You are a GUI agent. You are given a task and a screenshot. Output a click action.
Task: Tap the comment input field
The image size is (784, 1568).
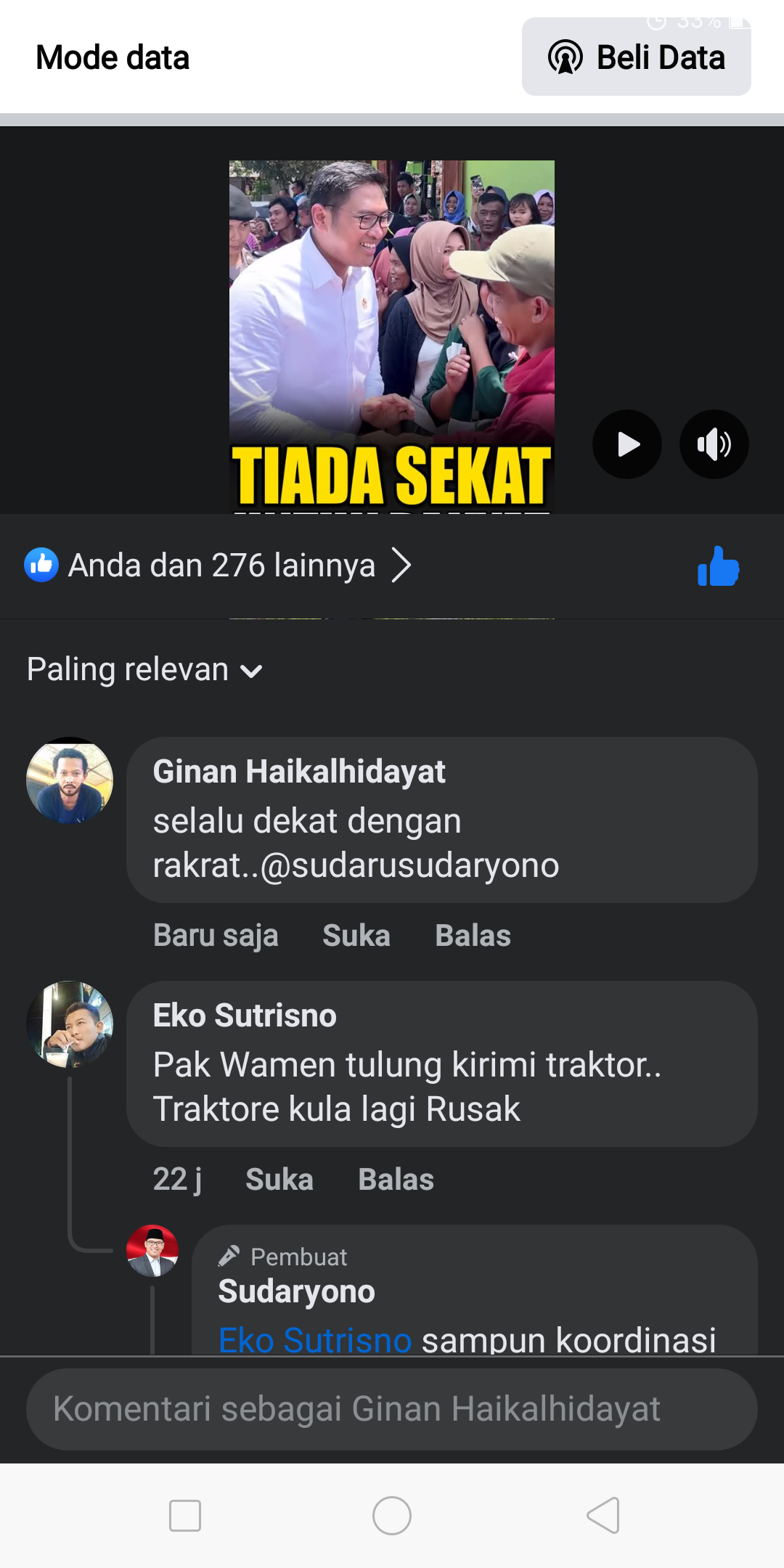pyautogui.click(x=392, y=1409)
